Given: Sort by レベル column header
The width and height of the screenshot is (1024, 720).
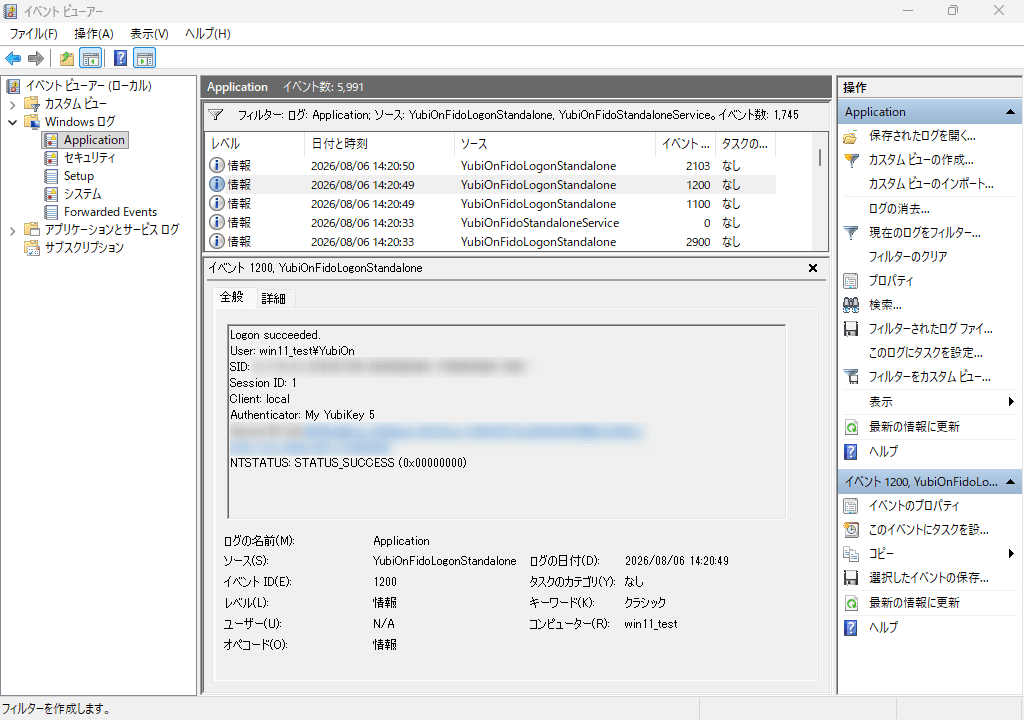Looking at the screenshot, I should click(x=255, y=144).
